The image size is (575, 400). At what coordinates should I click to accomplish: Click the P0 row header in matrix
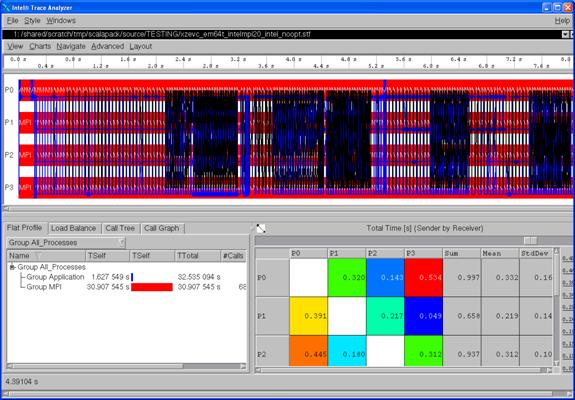pyautogui.click(x=272, y=278)
